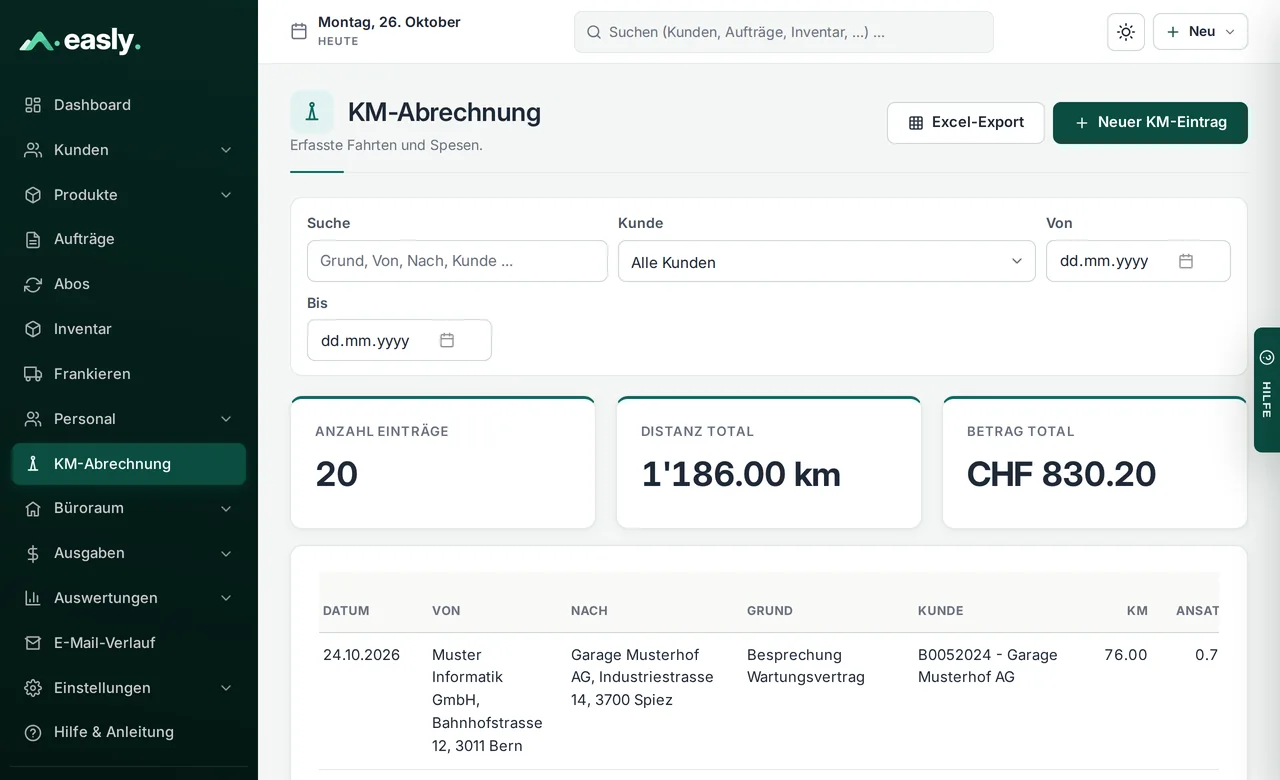Viewport: 1280px width, 780px height.
Task: Click the 76.00 km value
Action: pyautogui.click(x=1126, y=655)
